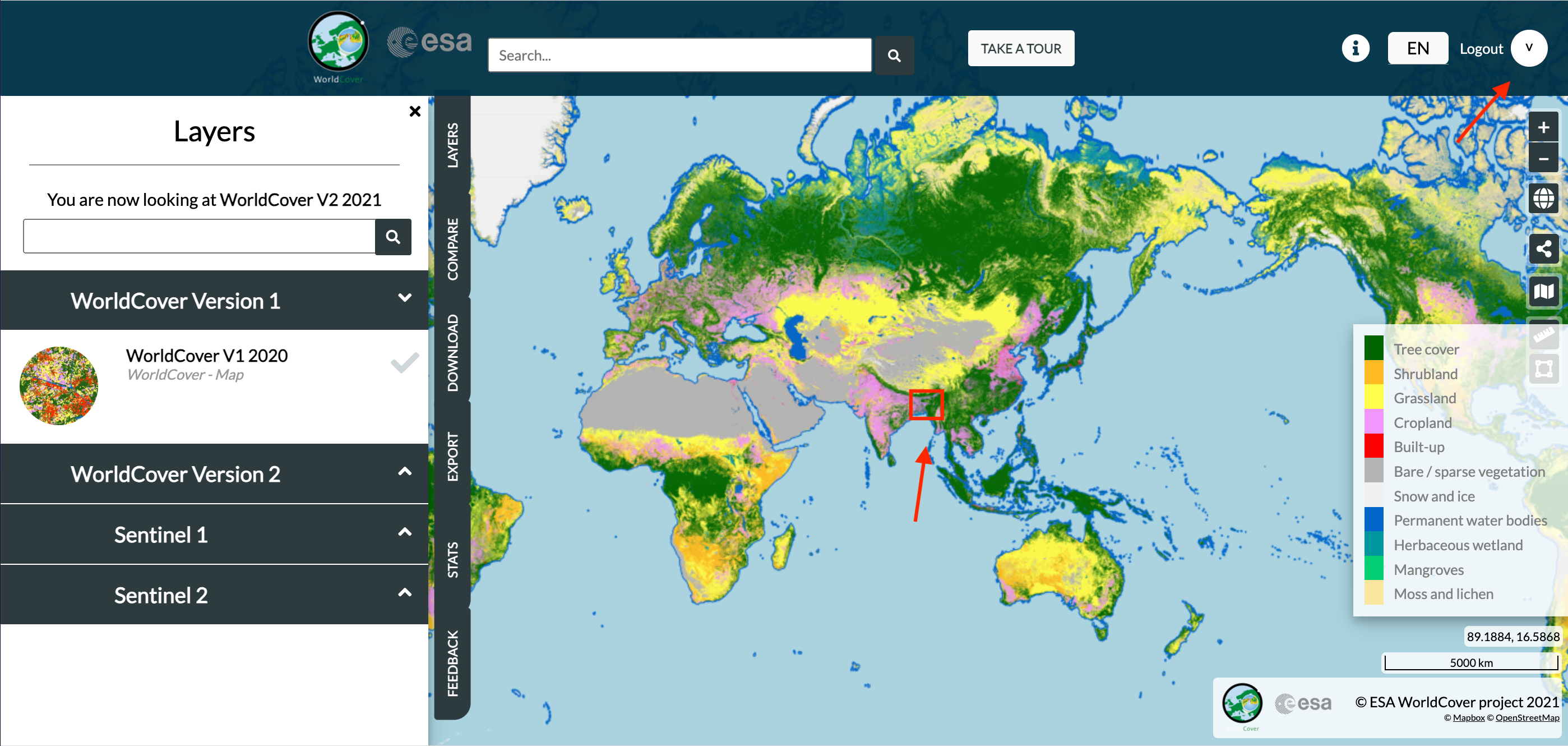The image size is (1568, 746).
Task: Click the map zoom out minus button
Action: coord(1543,159)
